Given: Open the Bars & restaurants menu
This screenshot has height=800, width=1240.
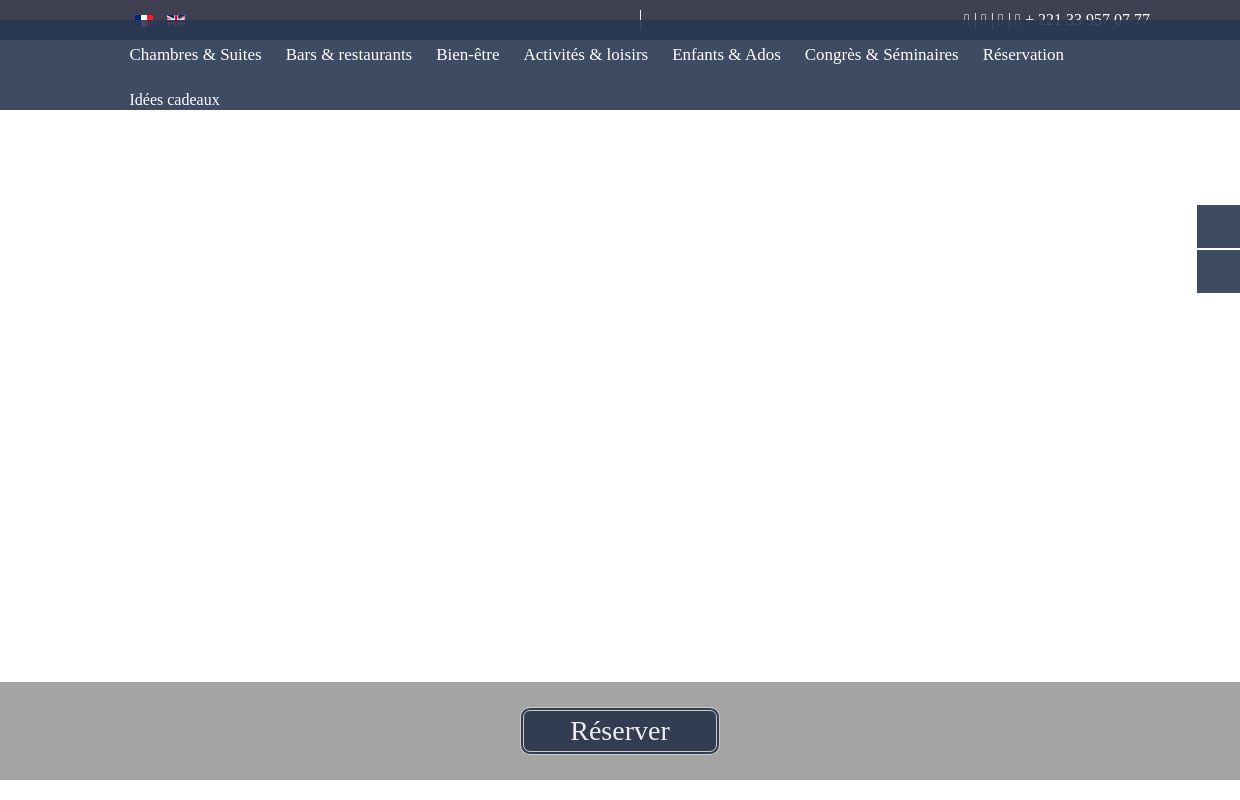Looking at the screenshot, I should (348, 55).
